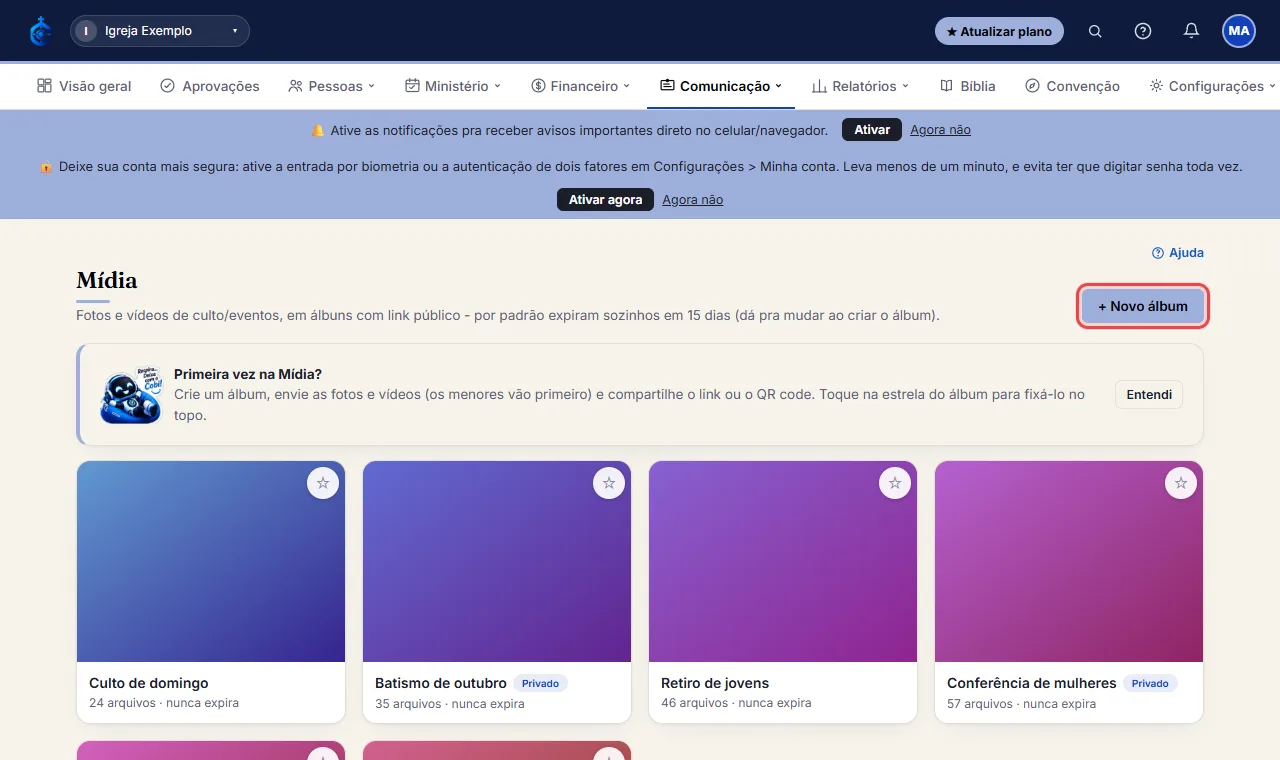Expand the Pessoas menu
Image resolution: width=1280 pixels, height=760 pixels.
pyautogui.click(x=331, y=86)
